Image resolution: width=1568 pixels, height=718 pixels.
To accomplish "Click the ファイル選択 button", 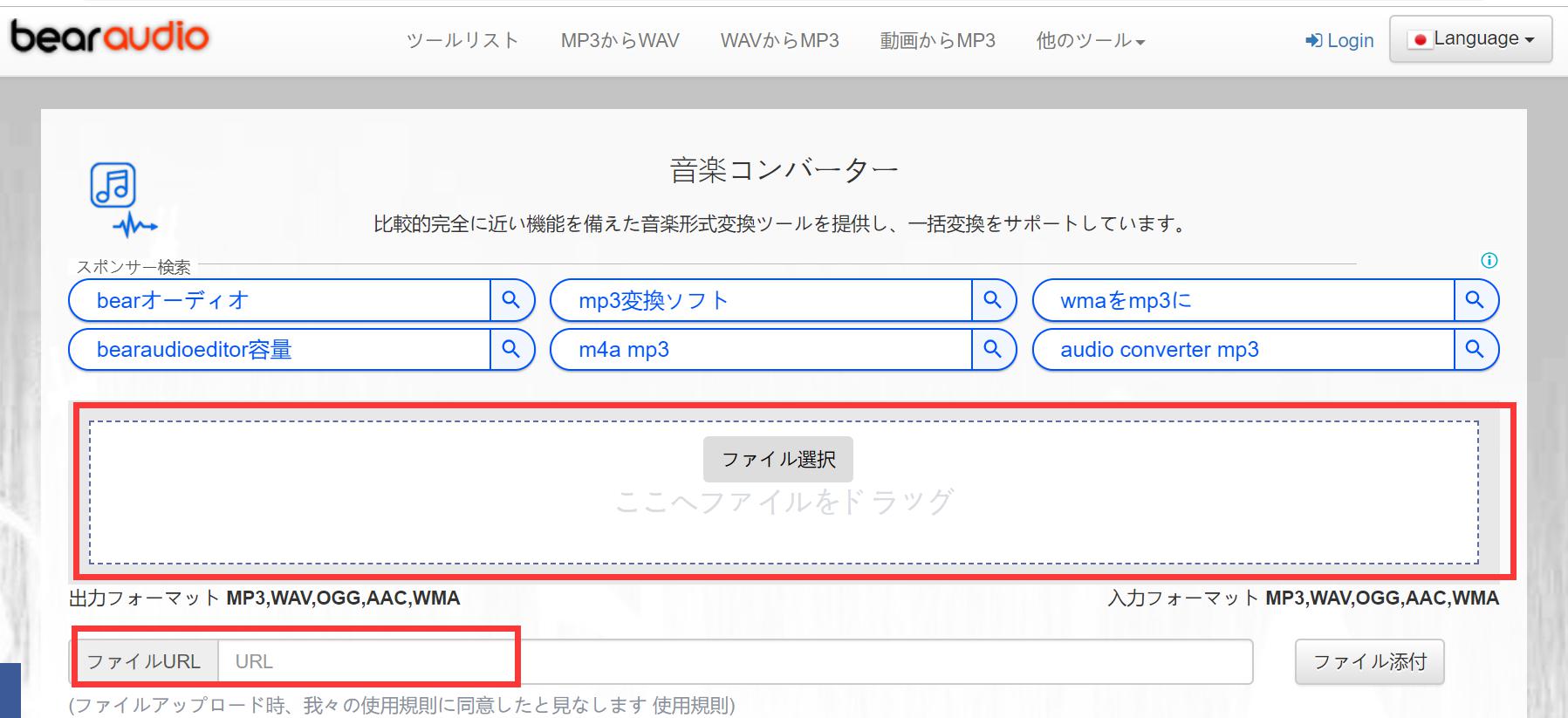I will tap(778, 459).
